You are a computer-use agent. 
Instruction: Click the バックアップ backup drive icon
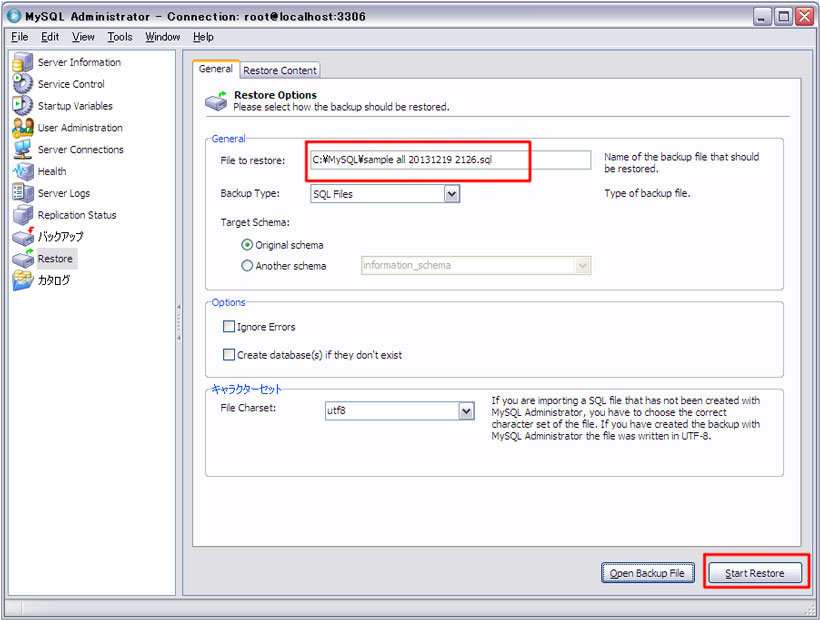[23, 236]
